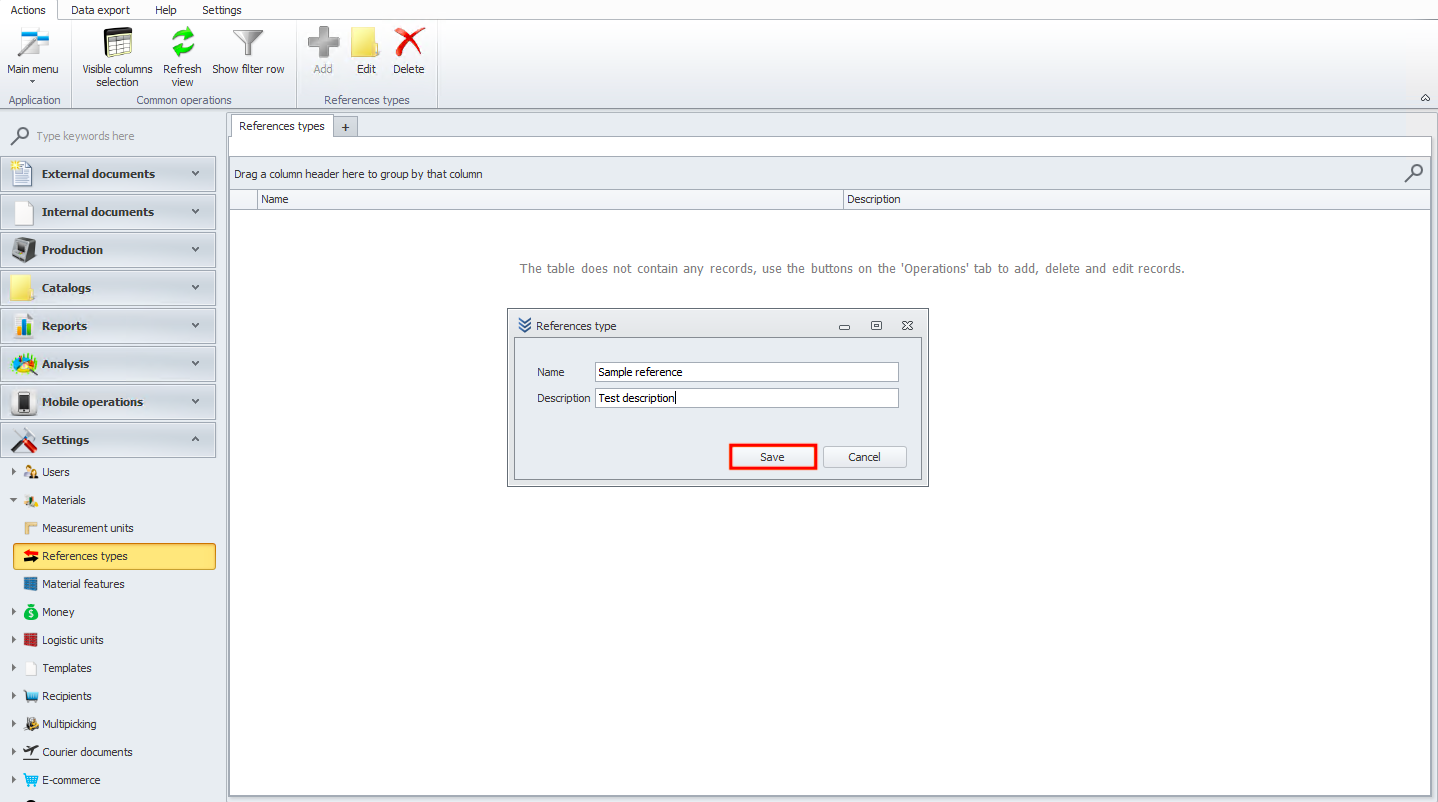Maximize the References type dialog
The width and height of the screenshot is (1438, 802).
[x=876, y=326]
